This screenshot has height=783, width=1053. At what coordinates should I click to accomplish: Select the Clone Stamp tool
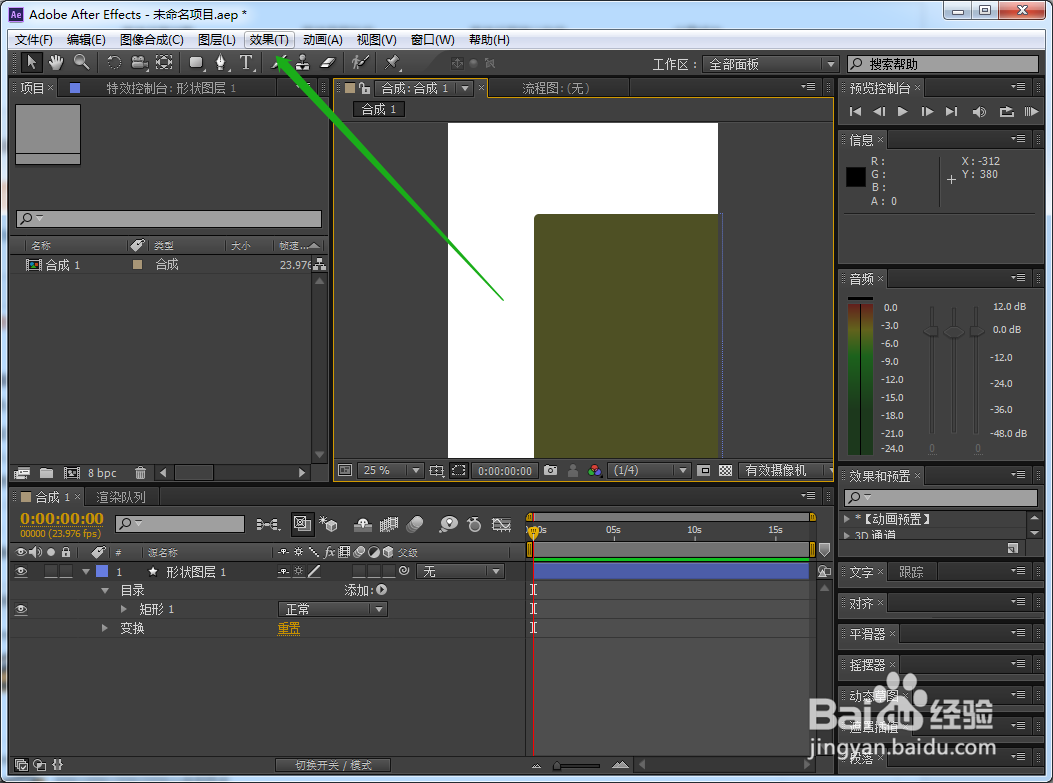tap(303, 63)
